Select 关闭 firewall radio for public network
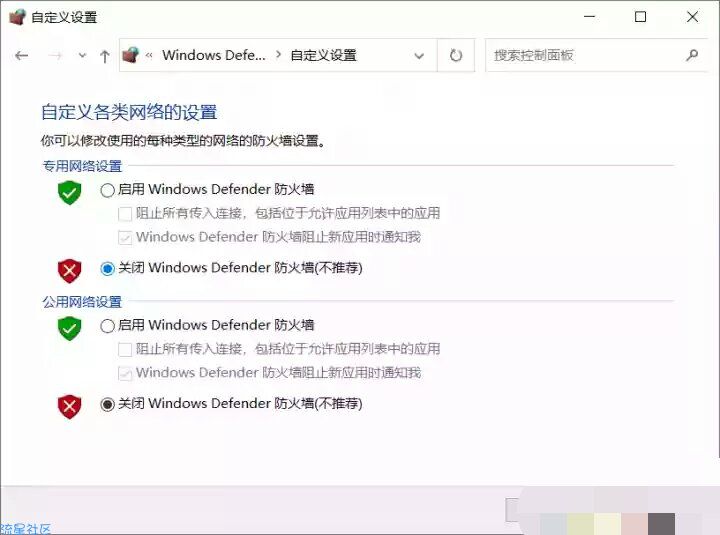Screen dimensions: 720x535 pyautogui.click(x=107, y=405)
